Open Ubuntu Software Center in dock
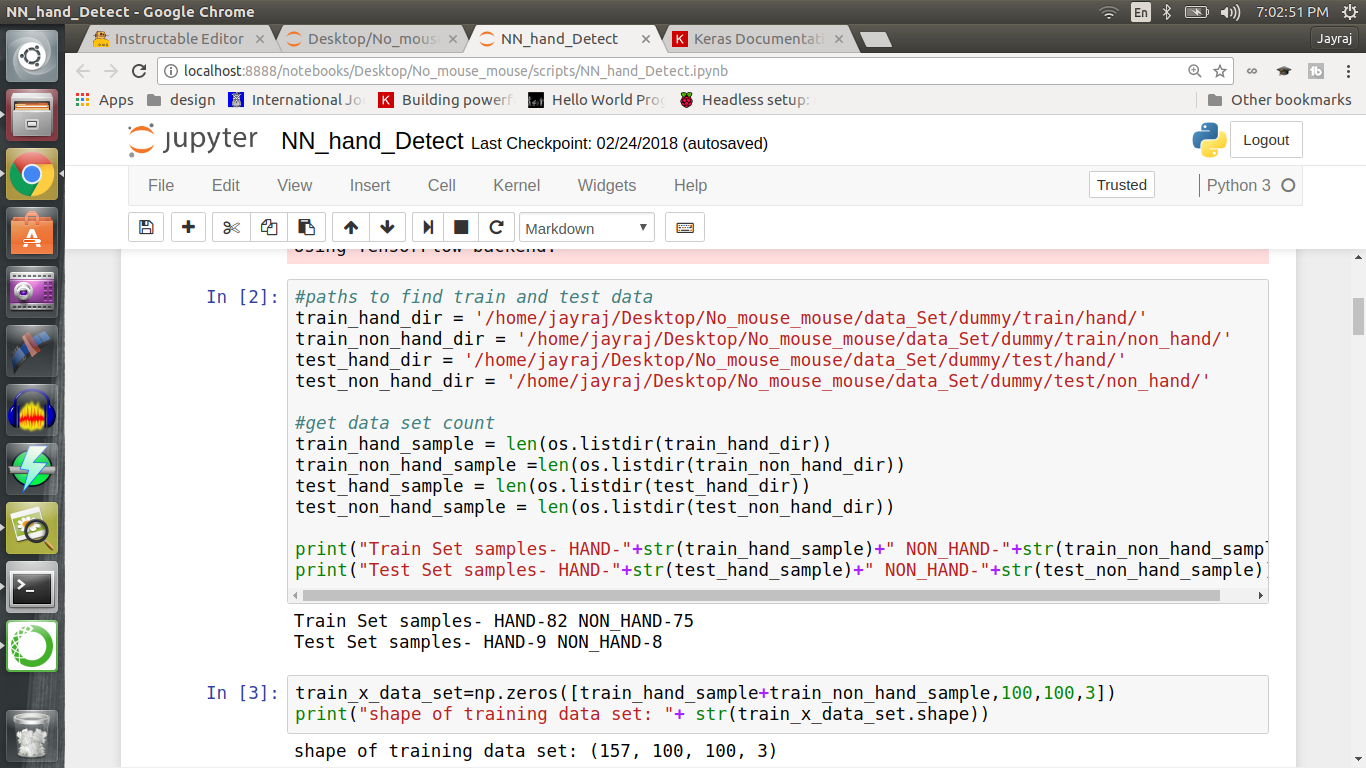 tap(32, 233)
